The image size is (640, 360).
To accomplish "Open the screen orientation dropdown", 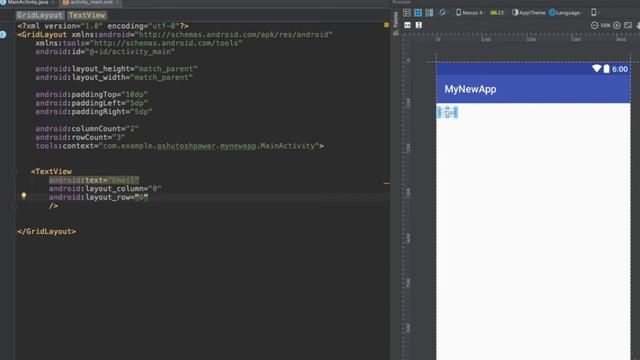I will tap(443, 13).
